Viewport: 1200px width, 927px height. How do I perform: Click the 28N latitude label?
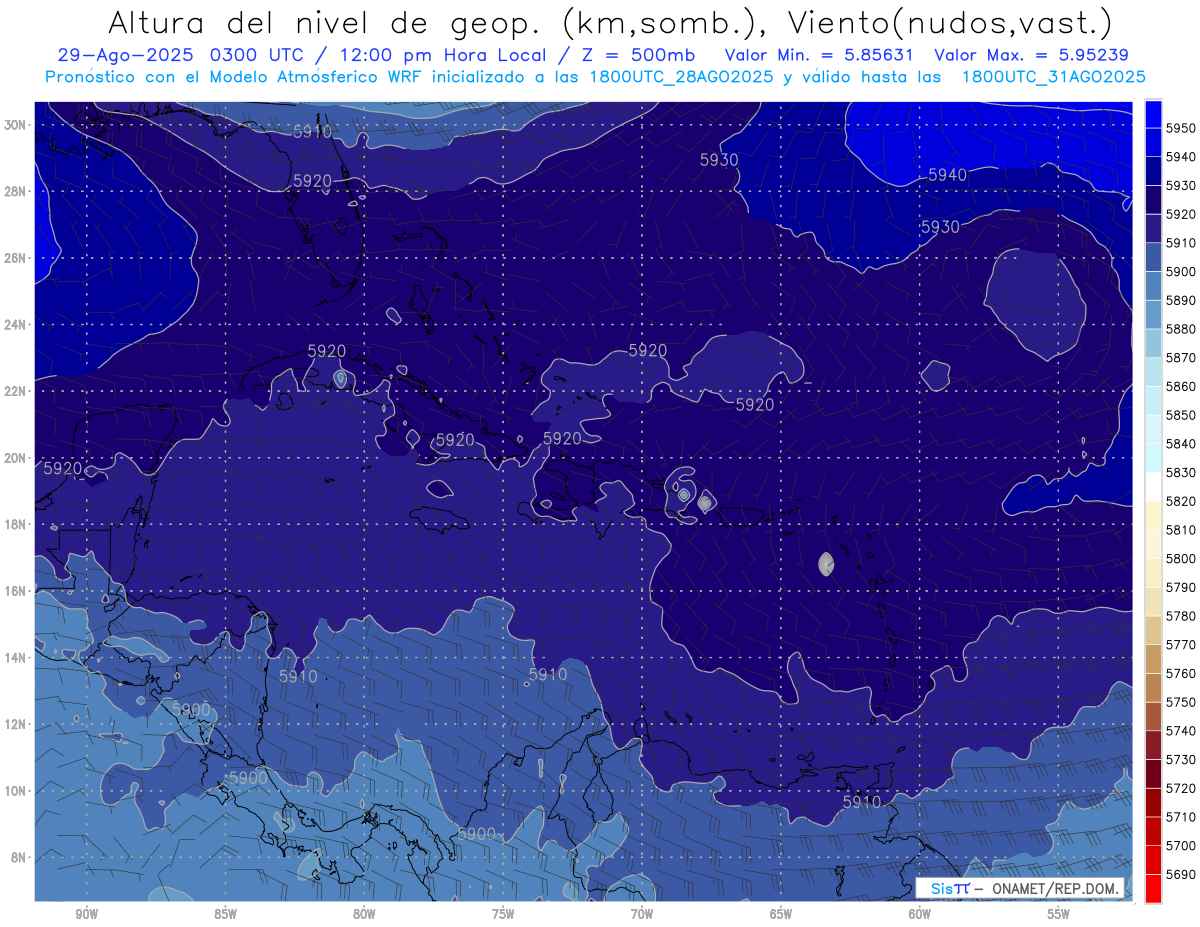14,191
